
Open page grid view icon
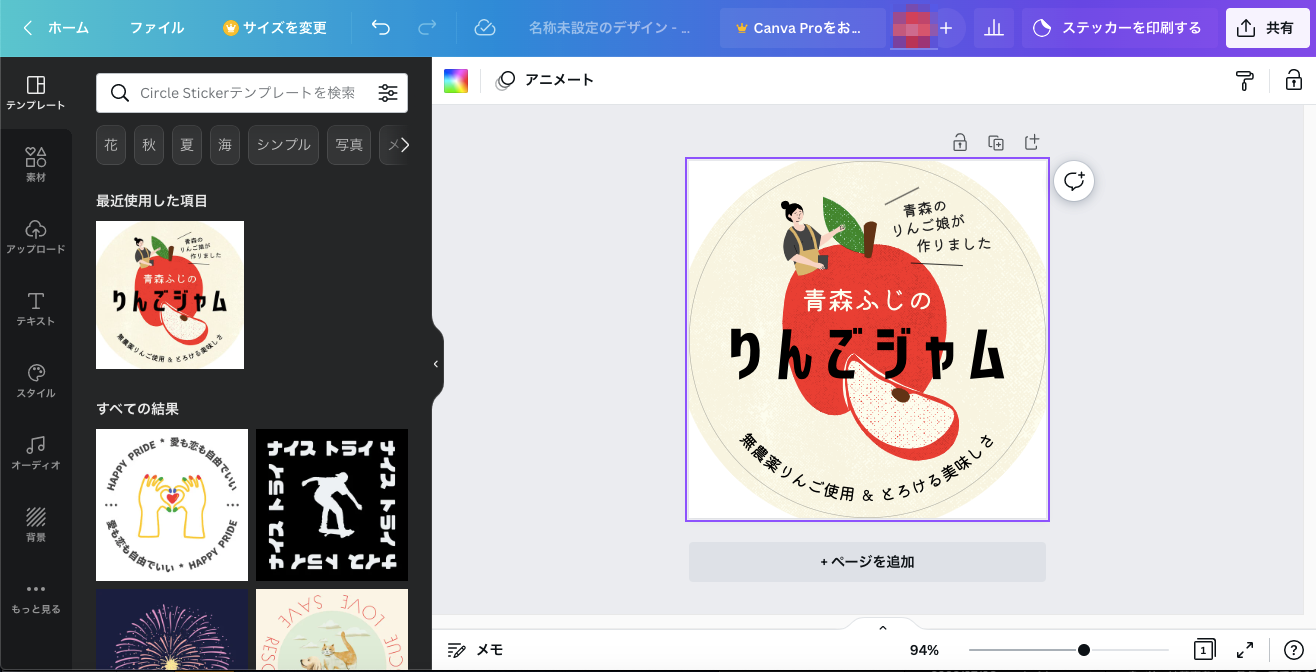coord(1204,650)
